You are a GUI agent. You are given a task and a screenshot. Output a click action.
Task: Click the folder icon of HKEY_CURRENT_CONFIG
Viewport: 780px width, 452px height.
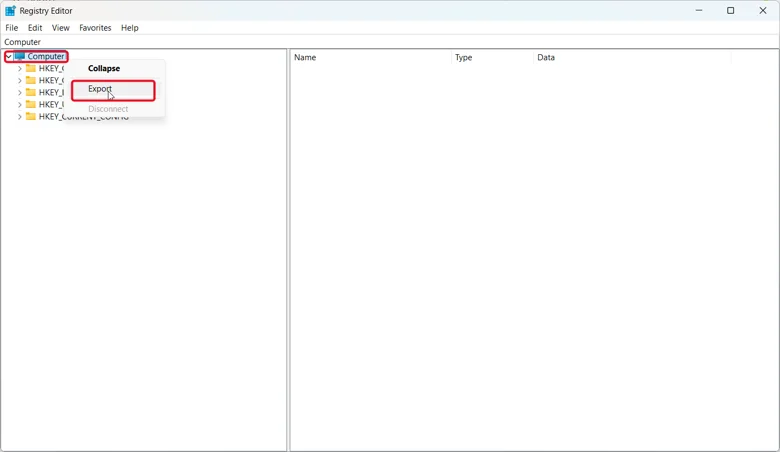point(31,116)
